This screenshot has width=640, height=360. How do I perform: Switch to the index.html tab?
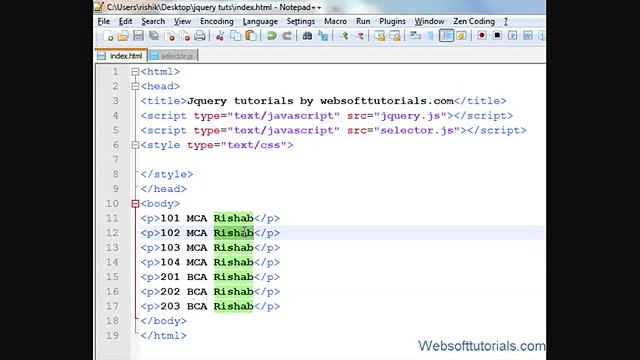point(121,56)
